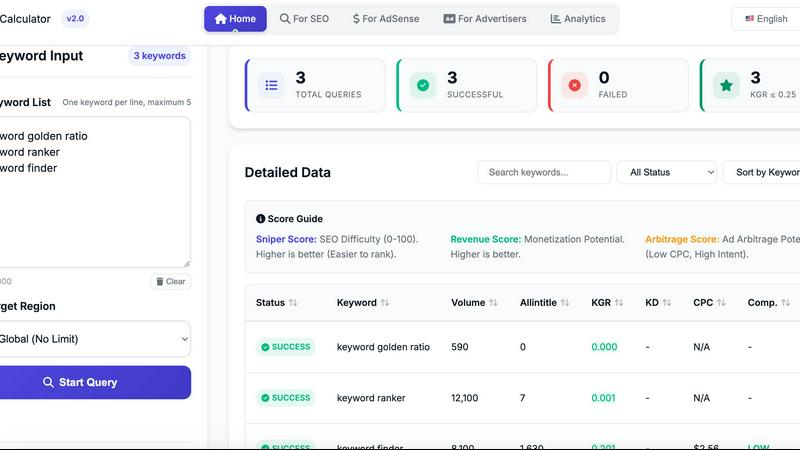This screenshot has height=450, width=800.
Task: Go to the For Advertisers tab
Action: tap(485, 19)
